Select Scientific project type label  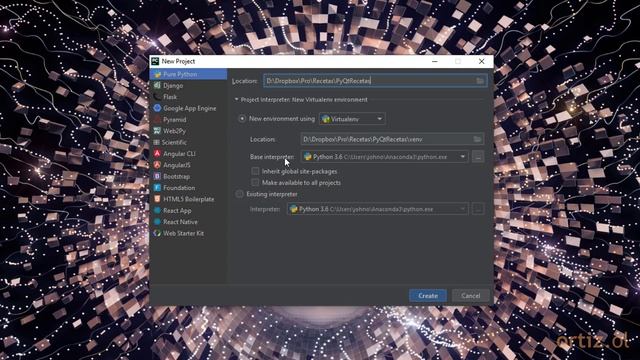click(x=174, y=142)
